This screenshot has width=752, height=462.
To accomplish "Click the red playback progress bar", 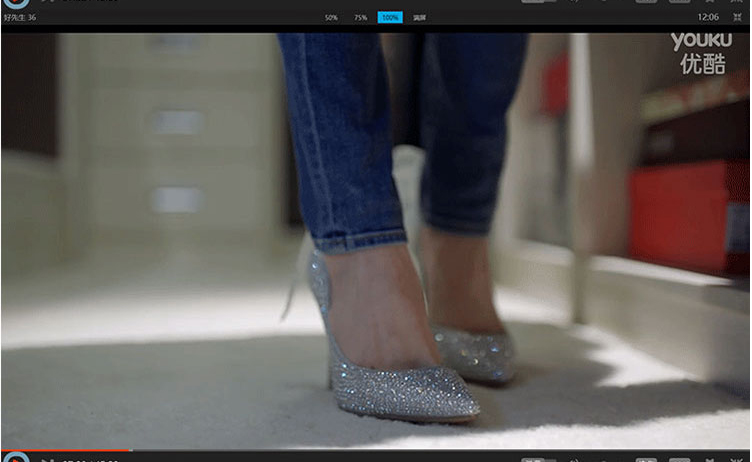I will tap(65, 451).
